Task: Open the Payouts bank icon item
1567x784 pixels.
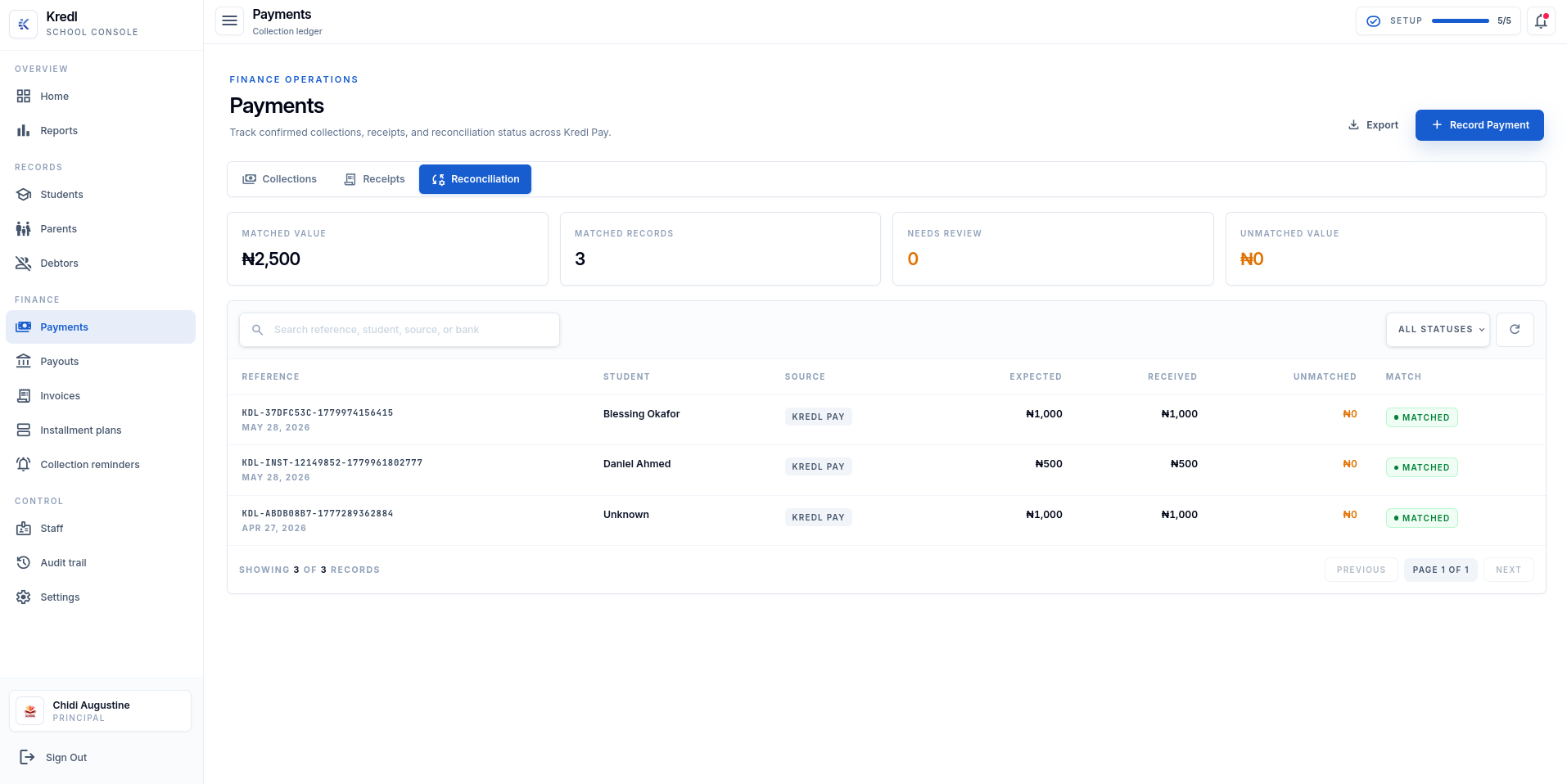Action: click(24, 362)
